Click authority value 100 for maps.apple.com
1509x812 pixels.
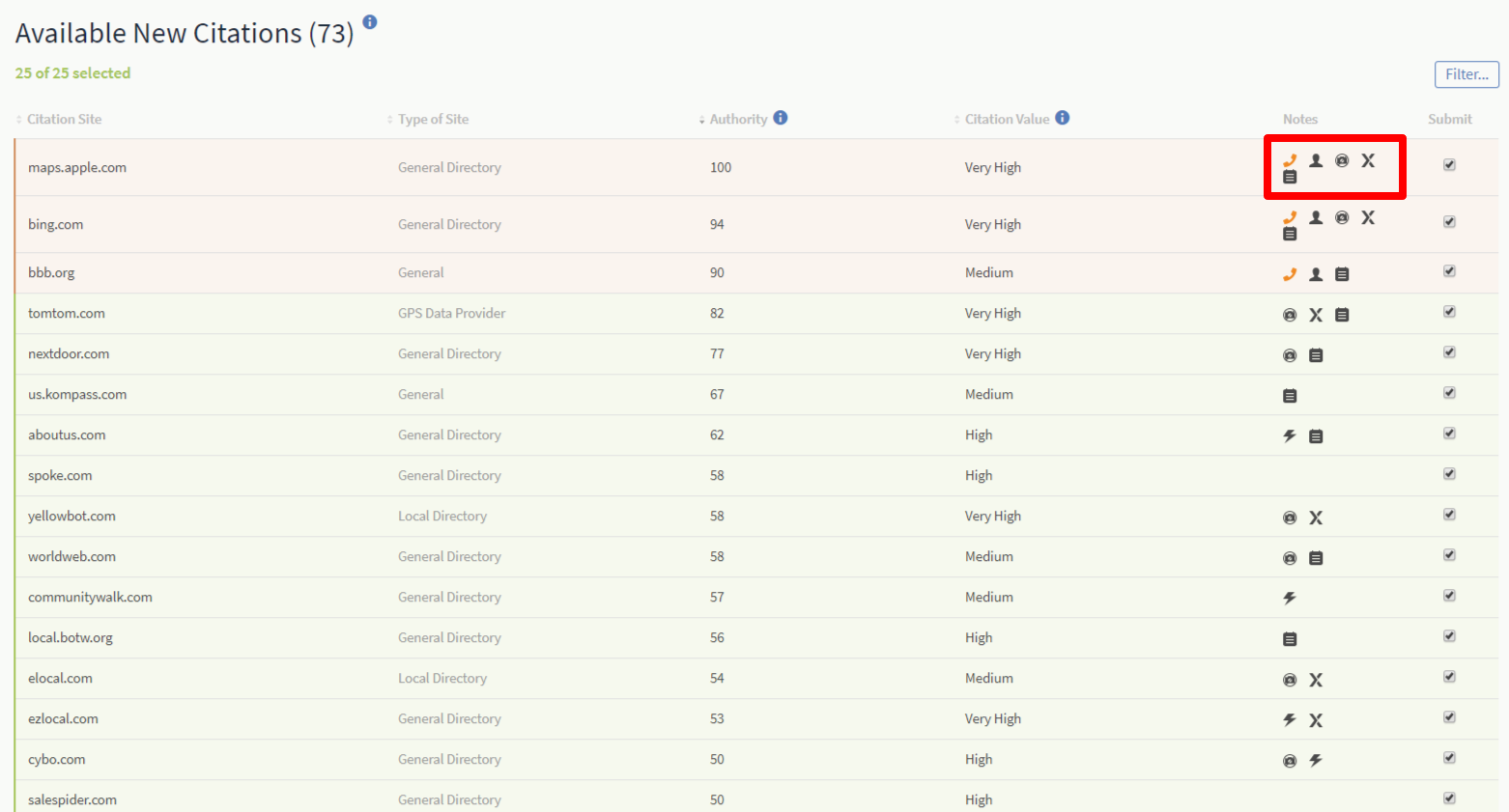coord(721,167)
